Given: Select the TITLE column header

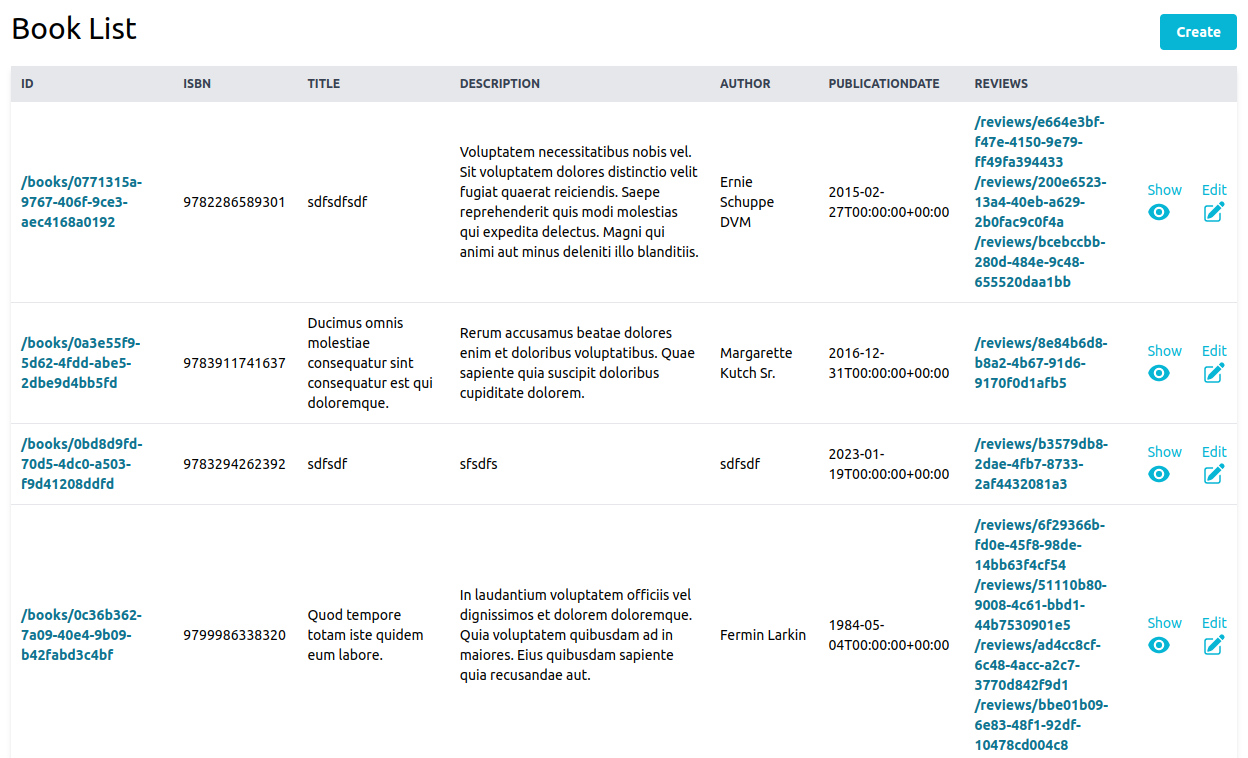Looking at the screenshot, I should [x=323, y=84].
